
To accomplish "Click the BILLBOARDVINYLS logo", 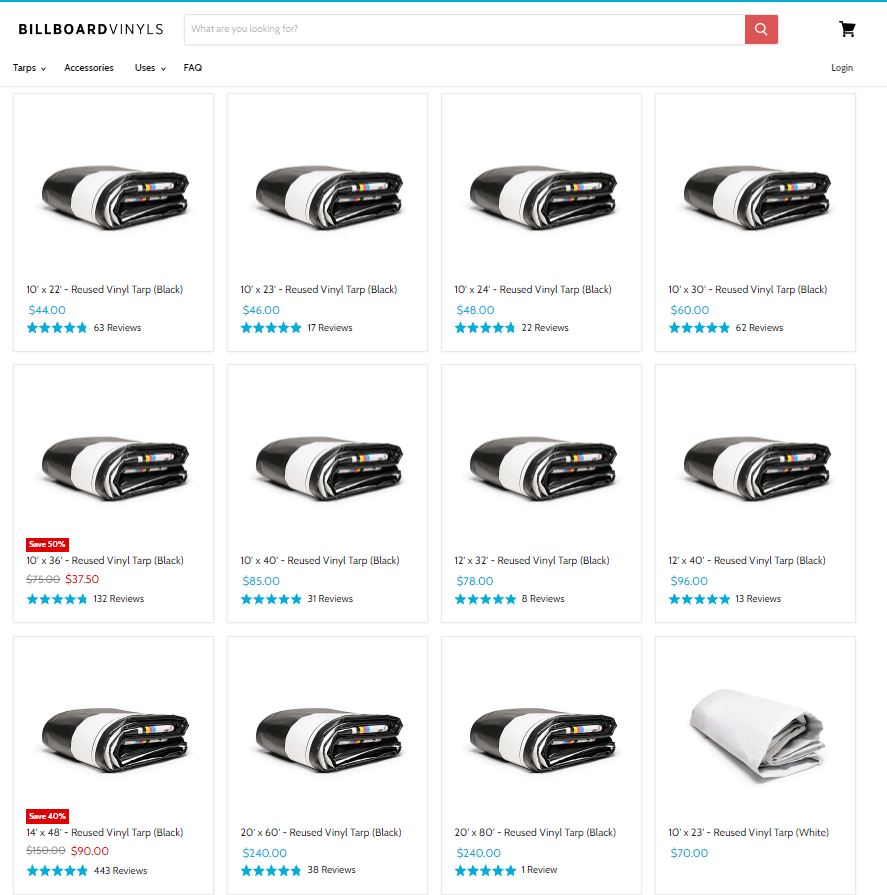I will tap(91, 29).
